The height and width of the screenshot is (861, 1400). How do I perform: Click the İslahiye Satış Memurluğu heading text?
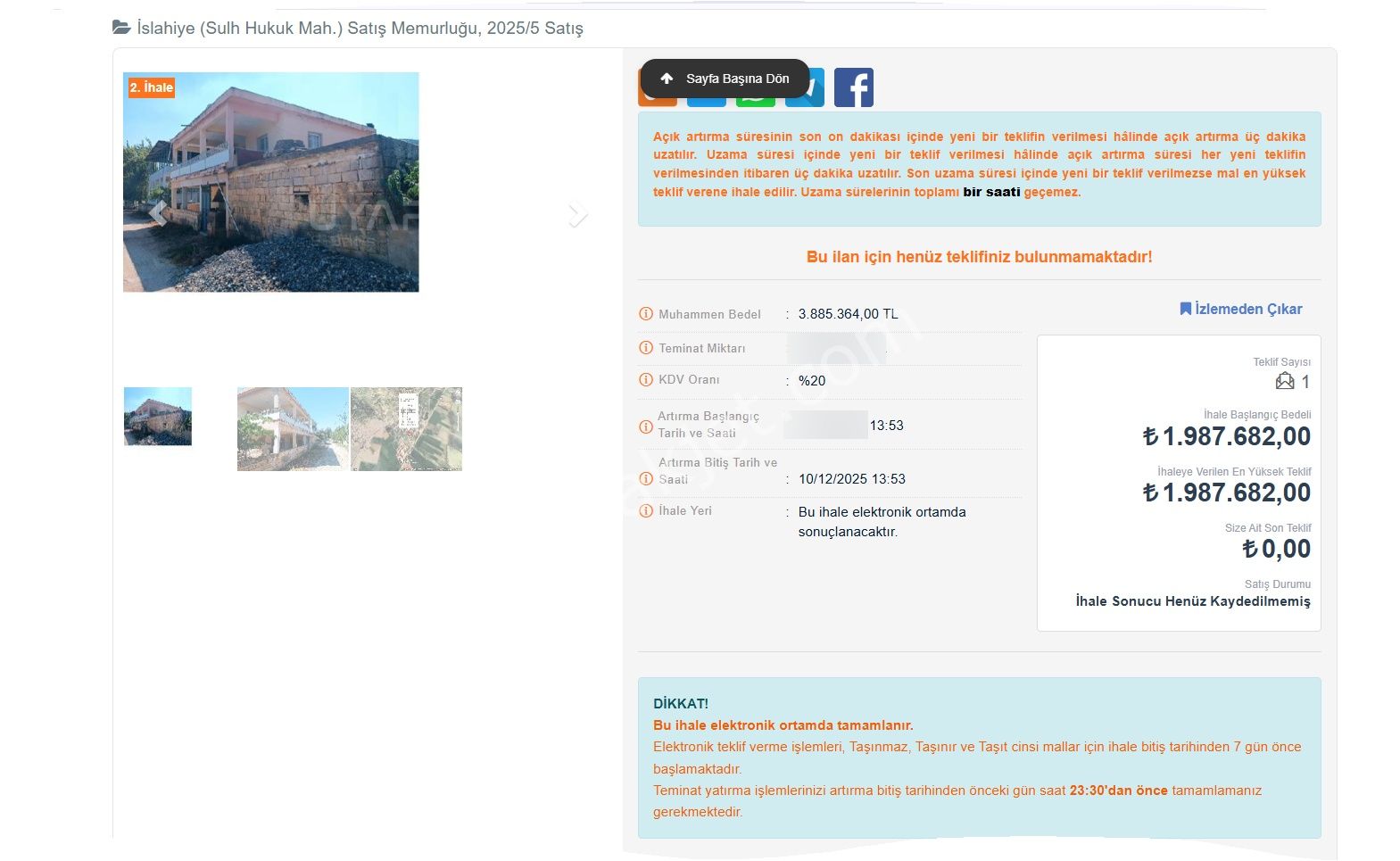360,29
